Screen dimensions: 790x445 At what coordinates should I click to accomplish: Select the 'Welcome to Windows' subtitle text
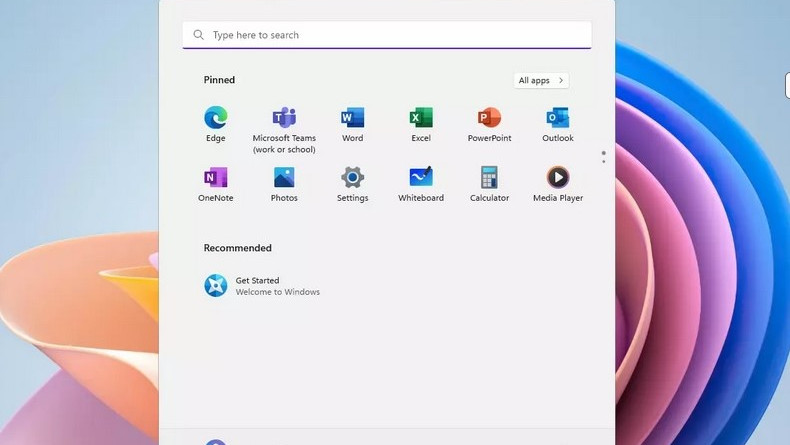coord(278,292)
